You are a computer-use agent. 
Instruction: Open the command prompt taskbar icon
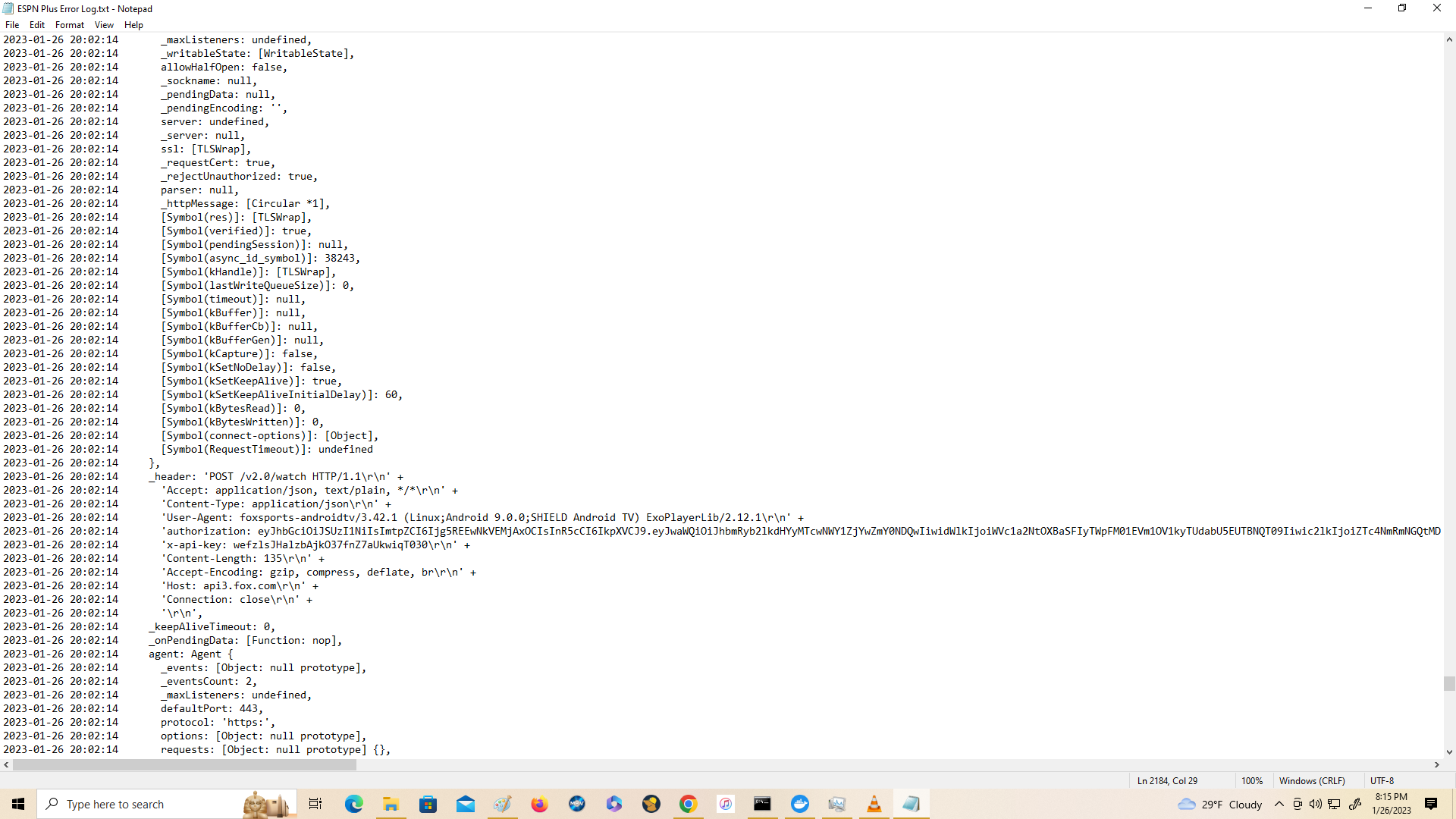pos(762,804)
